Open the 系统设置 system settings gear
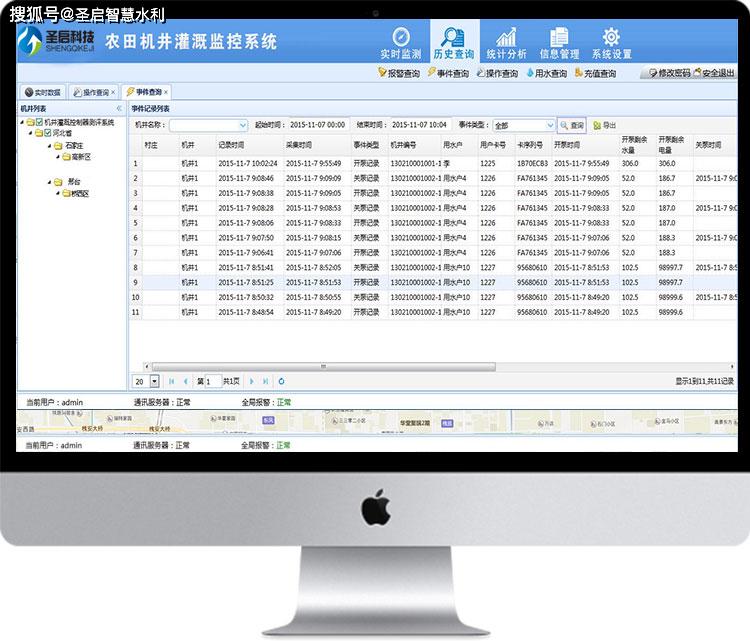The image size is (750, 641). [612, 44]
